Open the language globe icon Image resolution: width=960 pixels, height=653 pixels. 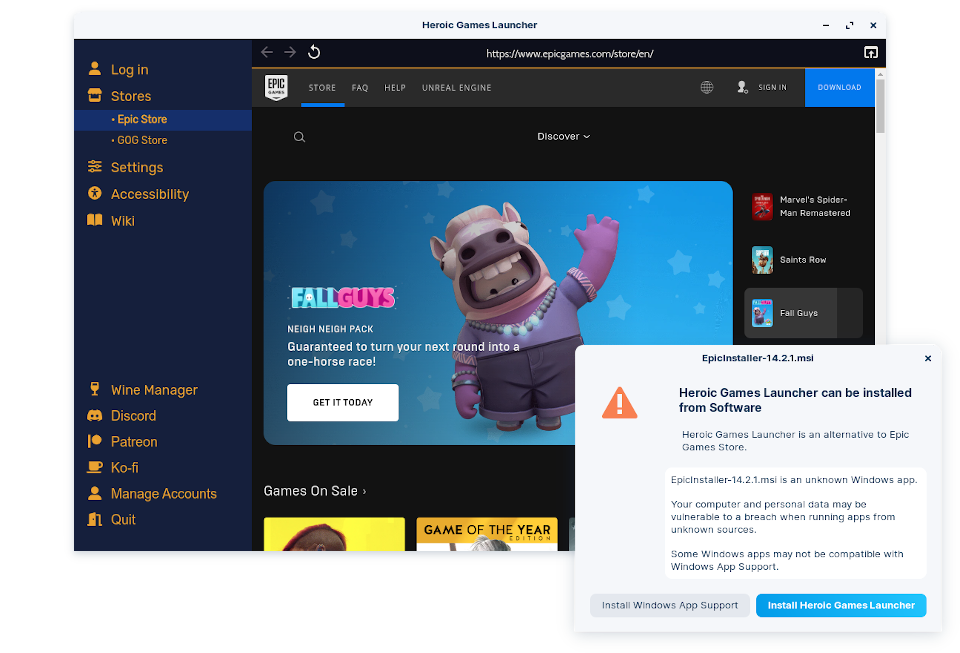pos(707,88)
